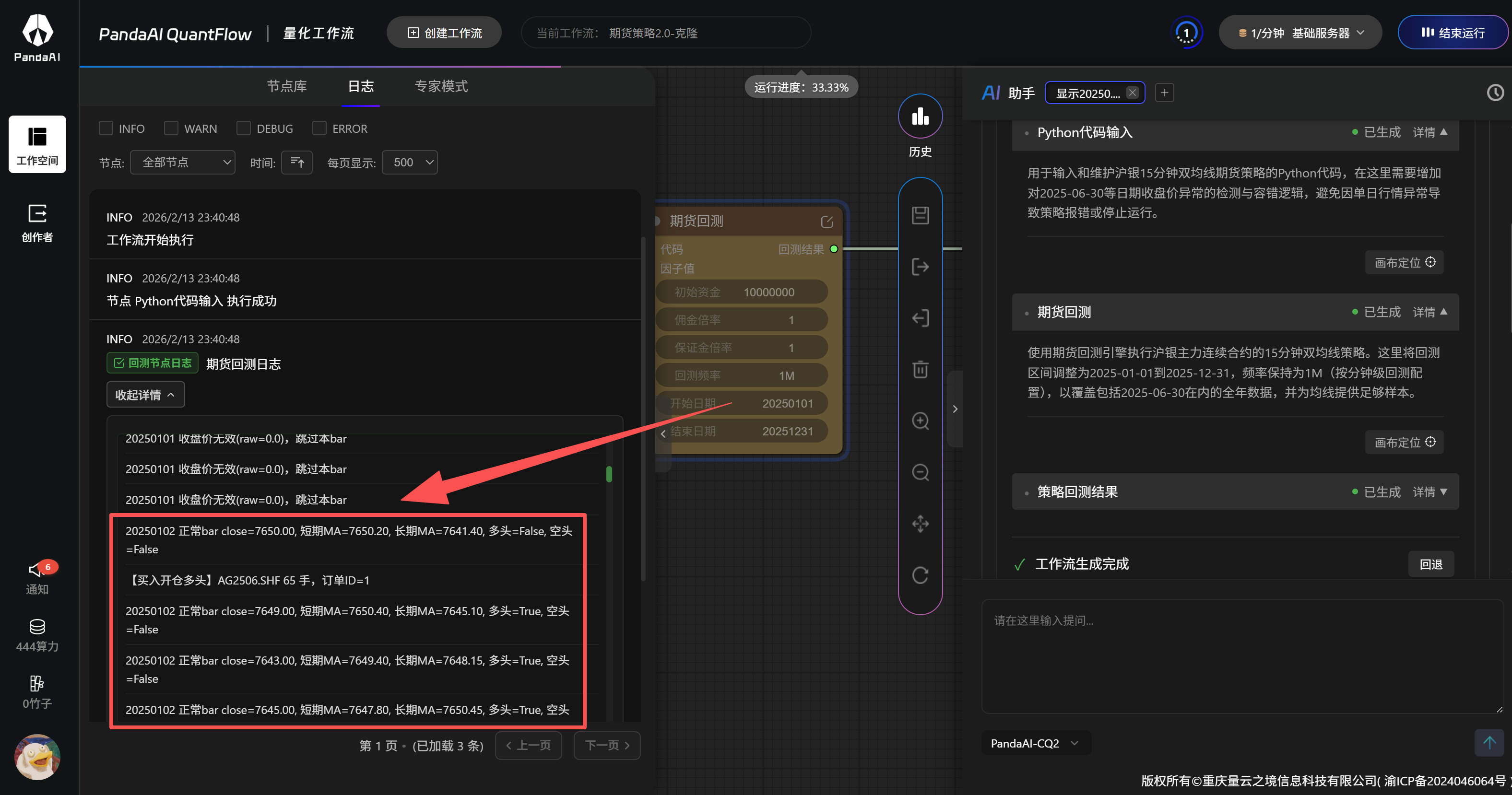The height and width of the screenshot is (795, 1512).
Task: Enable the WARN log filter checkbox
Action: pyautogui.click(x=171, y=129)
